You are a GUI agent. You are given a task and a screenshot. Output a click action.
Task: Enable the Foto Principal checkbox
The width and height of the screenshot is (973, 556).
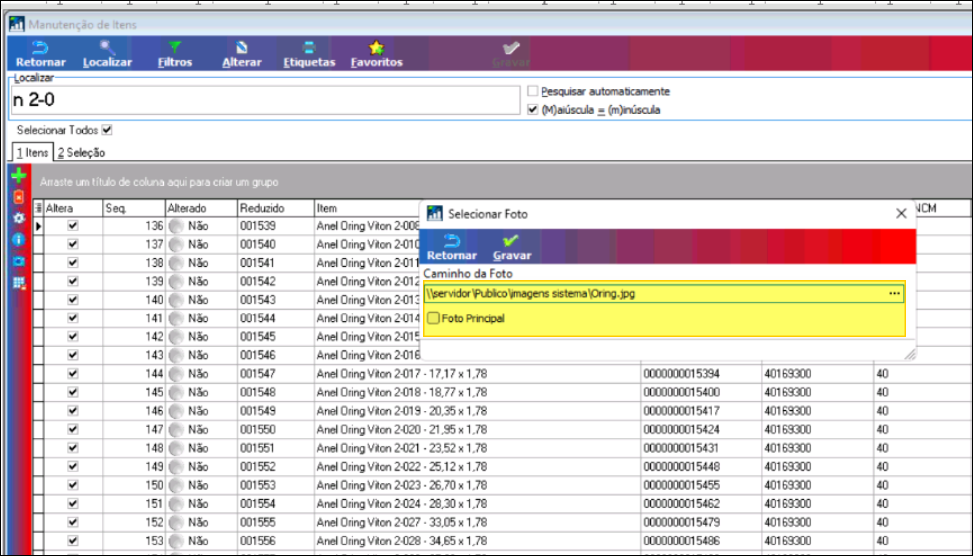pos(433,318)
